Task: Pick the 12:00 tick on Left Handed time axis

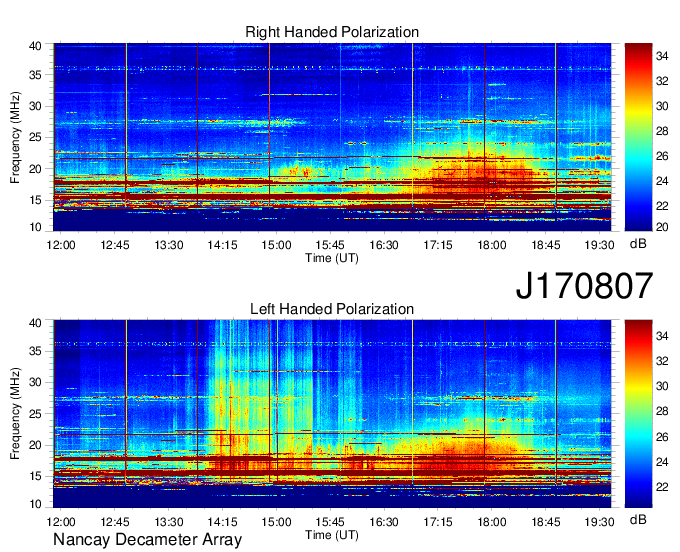Action: tap(61, 522)
